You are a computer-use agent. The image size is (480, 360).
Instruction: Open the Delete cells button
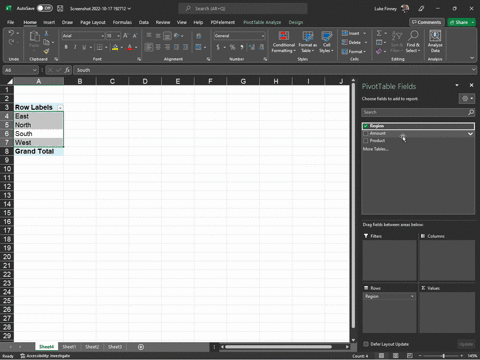354,42
